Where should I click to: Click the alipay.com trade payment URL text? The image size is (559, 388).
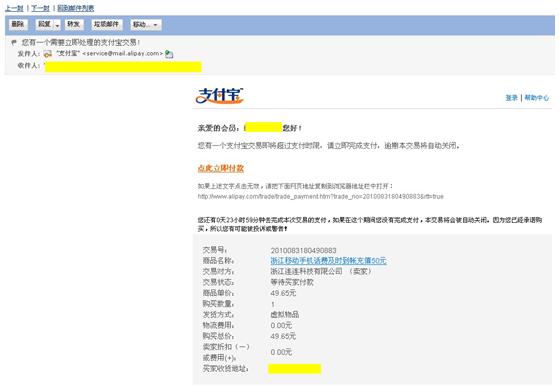click(320, 196)
